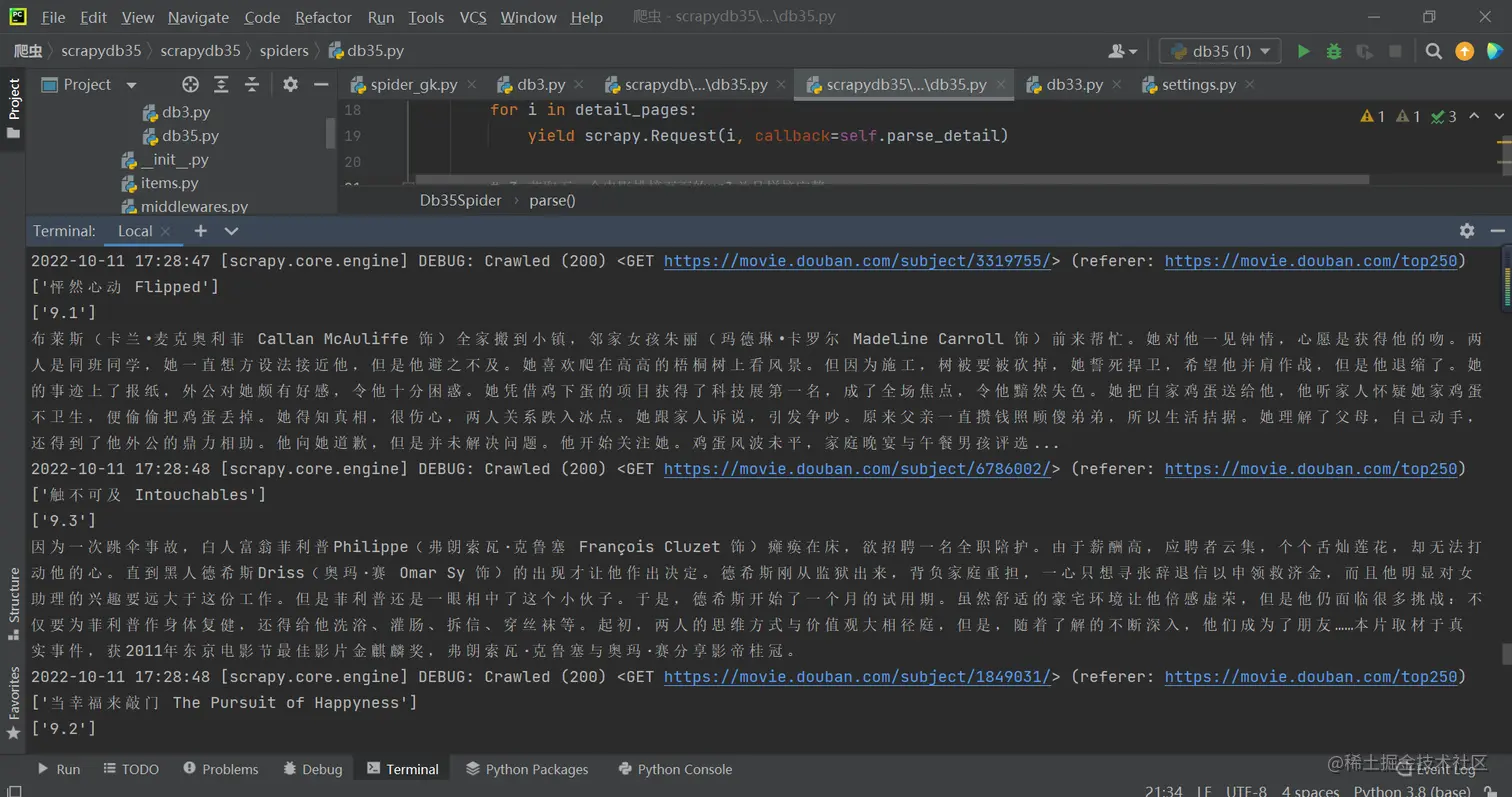Open the File menu

(x=53, y=17)
